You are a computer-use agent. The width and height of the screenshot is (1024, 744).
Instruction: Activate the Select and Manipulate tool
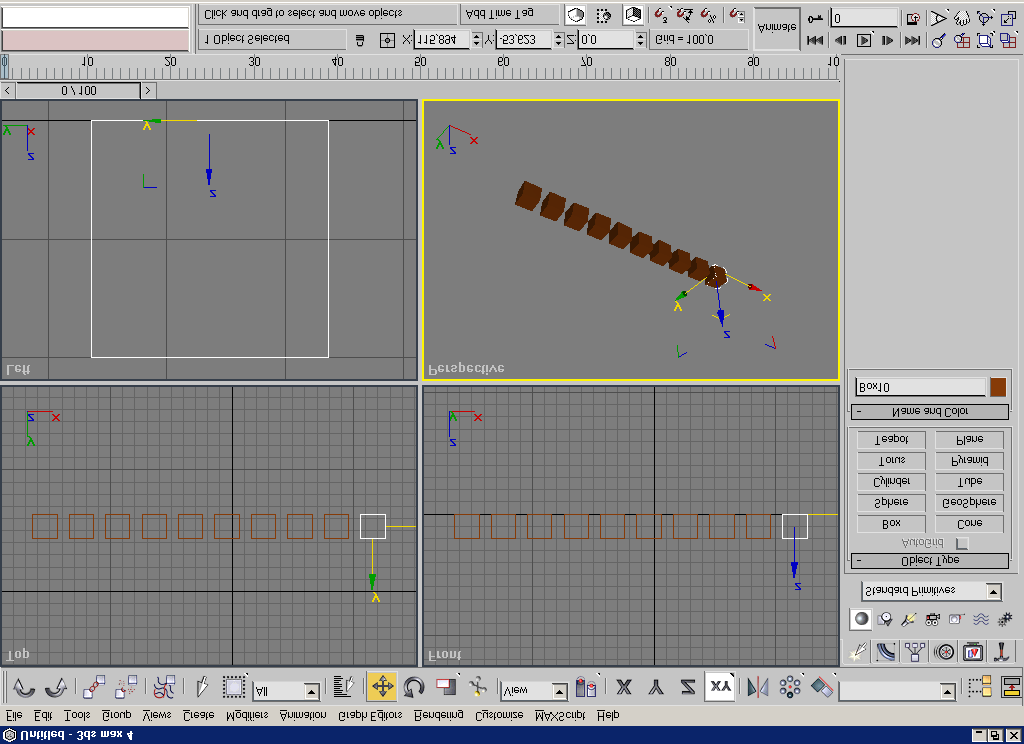pos(478,687)
